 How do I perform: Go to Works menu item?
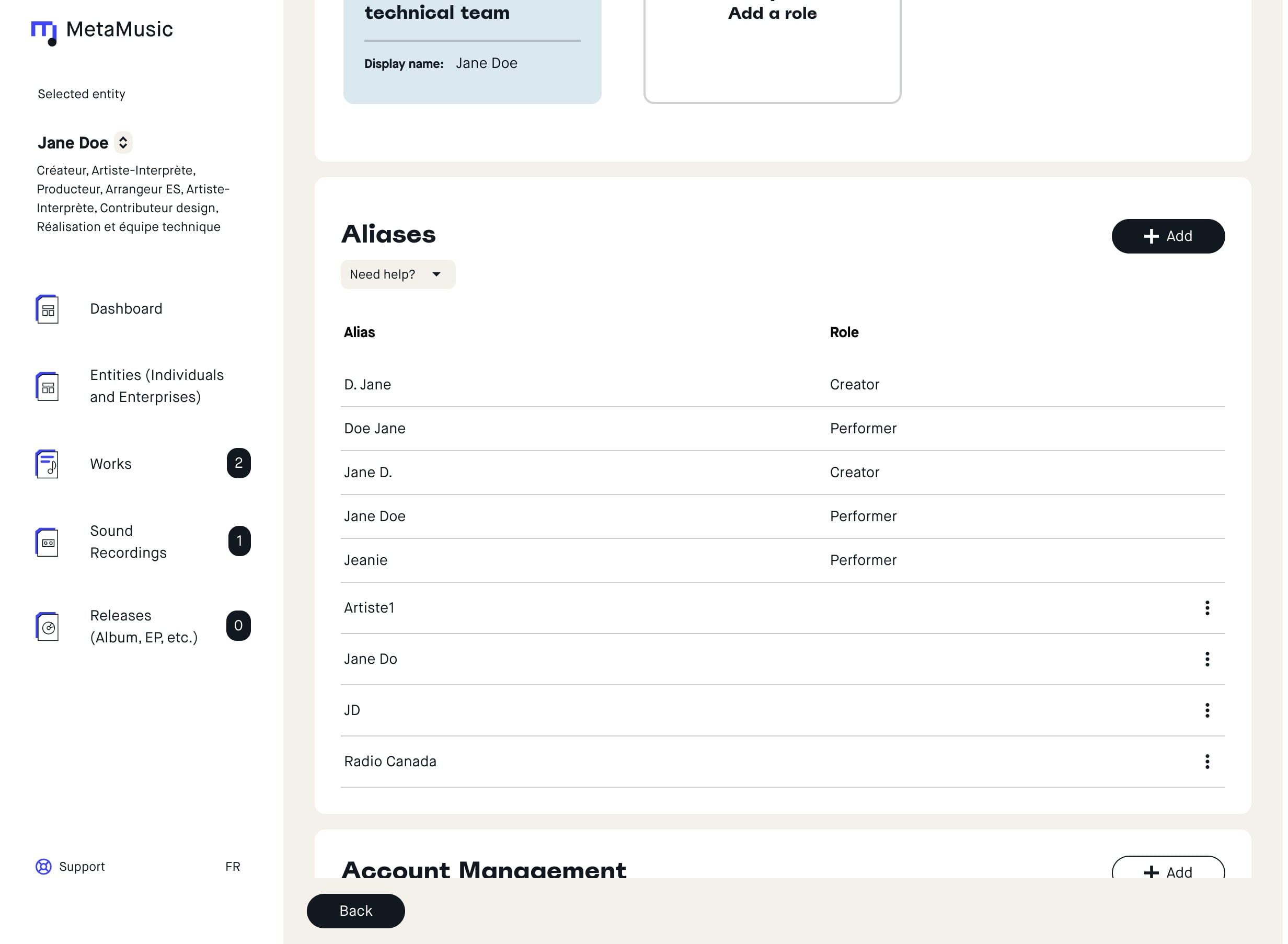111,464
